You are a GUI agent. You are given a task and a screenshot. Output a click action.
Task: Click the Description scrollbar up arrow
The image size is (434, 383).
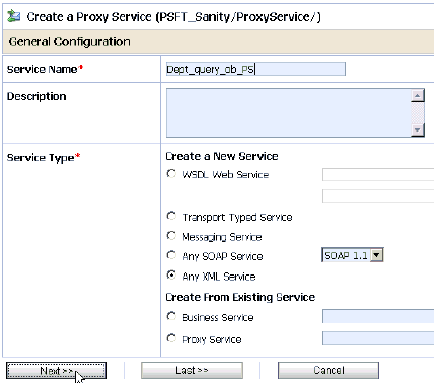pyautogui.click(x=418, y=96)
